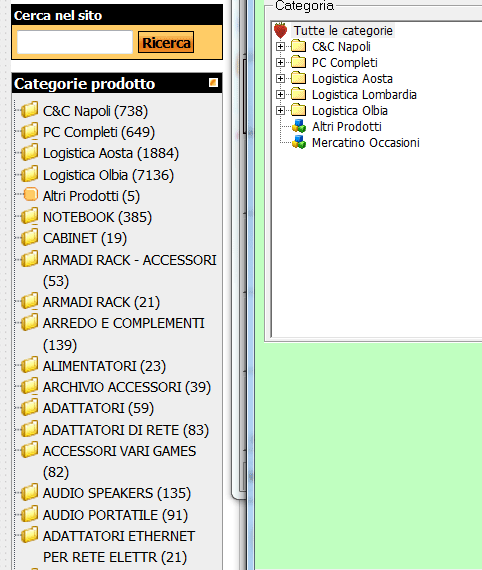The width and height of the screenshot is (482, 570).
Task: Collapse the Categorie prodotto panel with orange square
Action: coord(213,83)
